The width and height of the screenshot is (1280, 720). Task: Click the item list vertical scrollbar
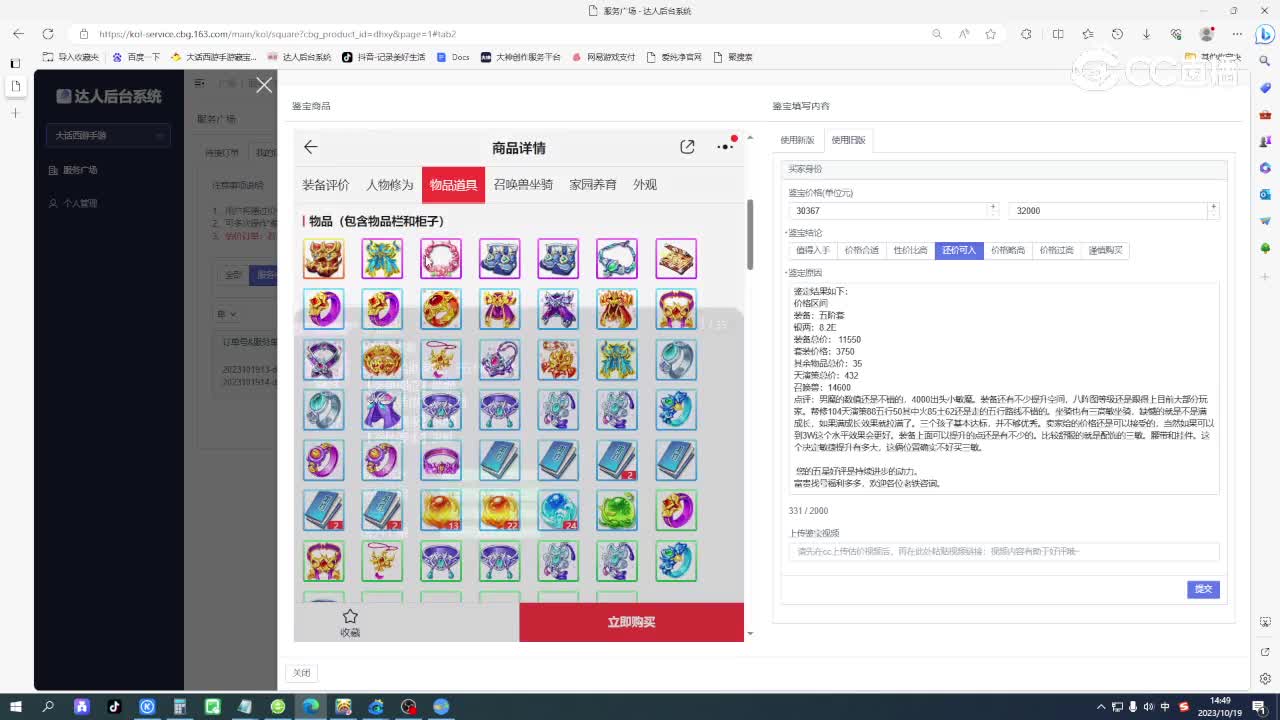click(750, 235)
